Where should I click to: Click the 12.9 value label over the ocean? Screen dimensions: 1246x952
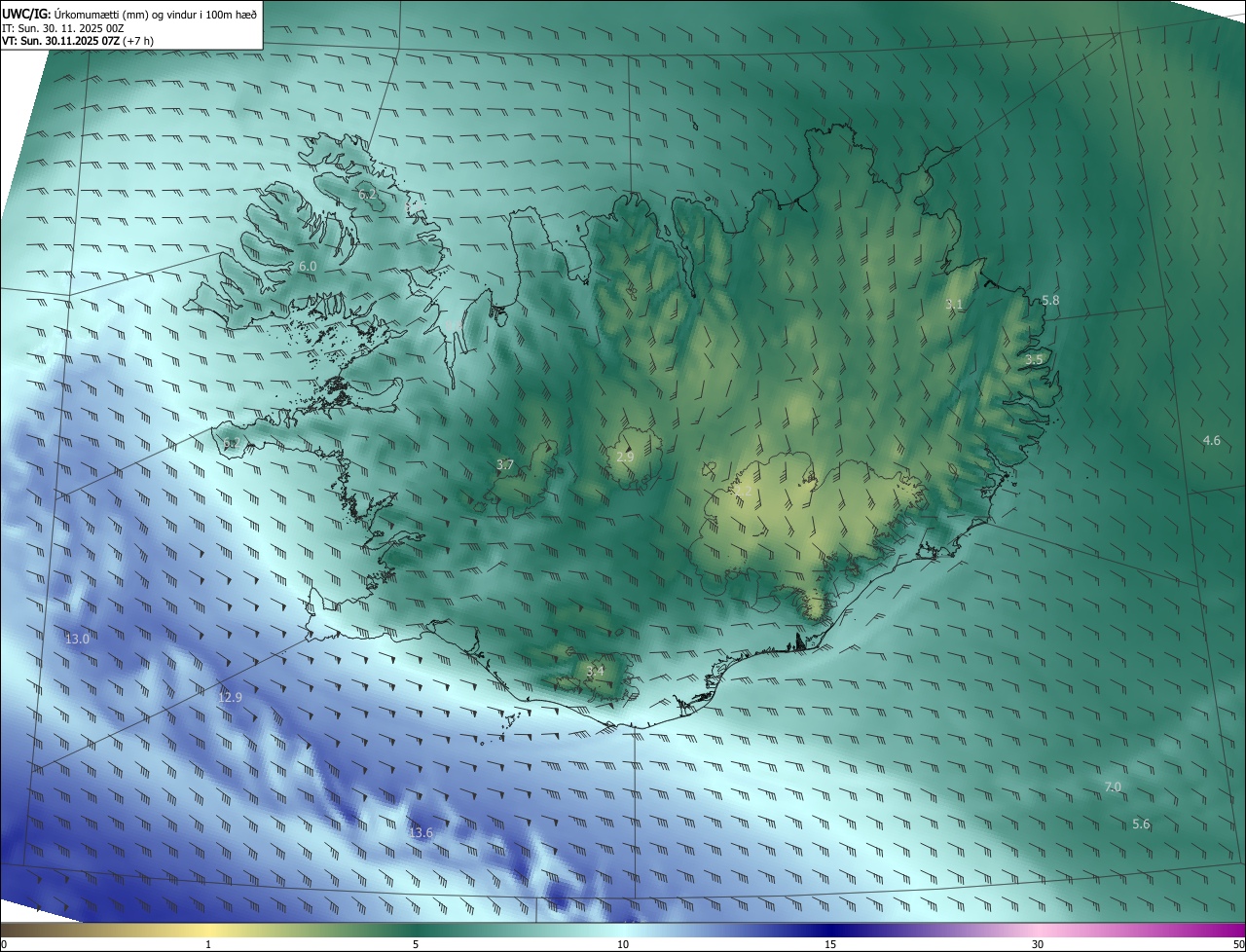(230, 697)
